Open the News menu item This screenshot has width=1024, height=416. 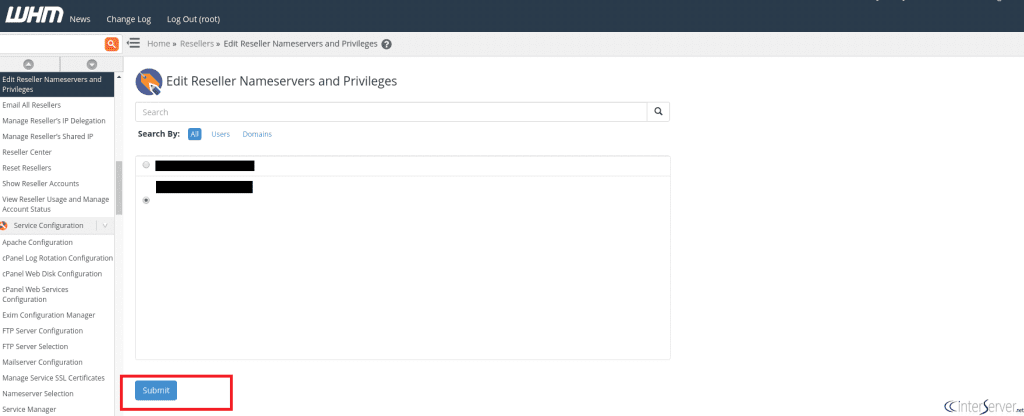click(80, 19)
